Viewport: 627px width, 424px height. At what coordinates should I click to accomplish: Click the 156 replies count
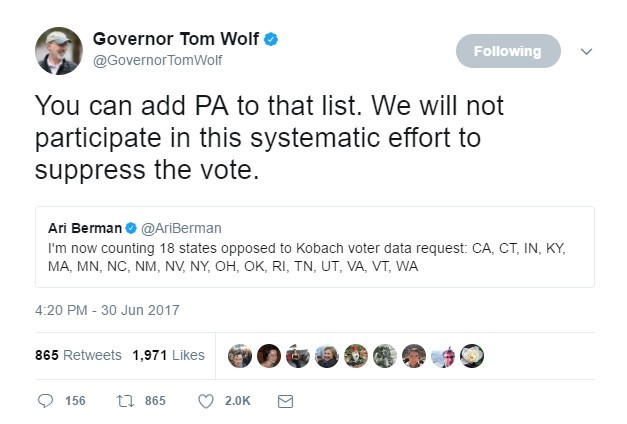(75, 401)
